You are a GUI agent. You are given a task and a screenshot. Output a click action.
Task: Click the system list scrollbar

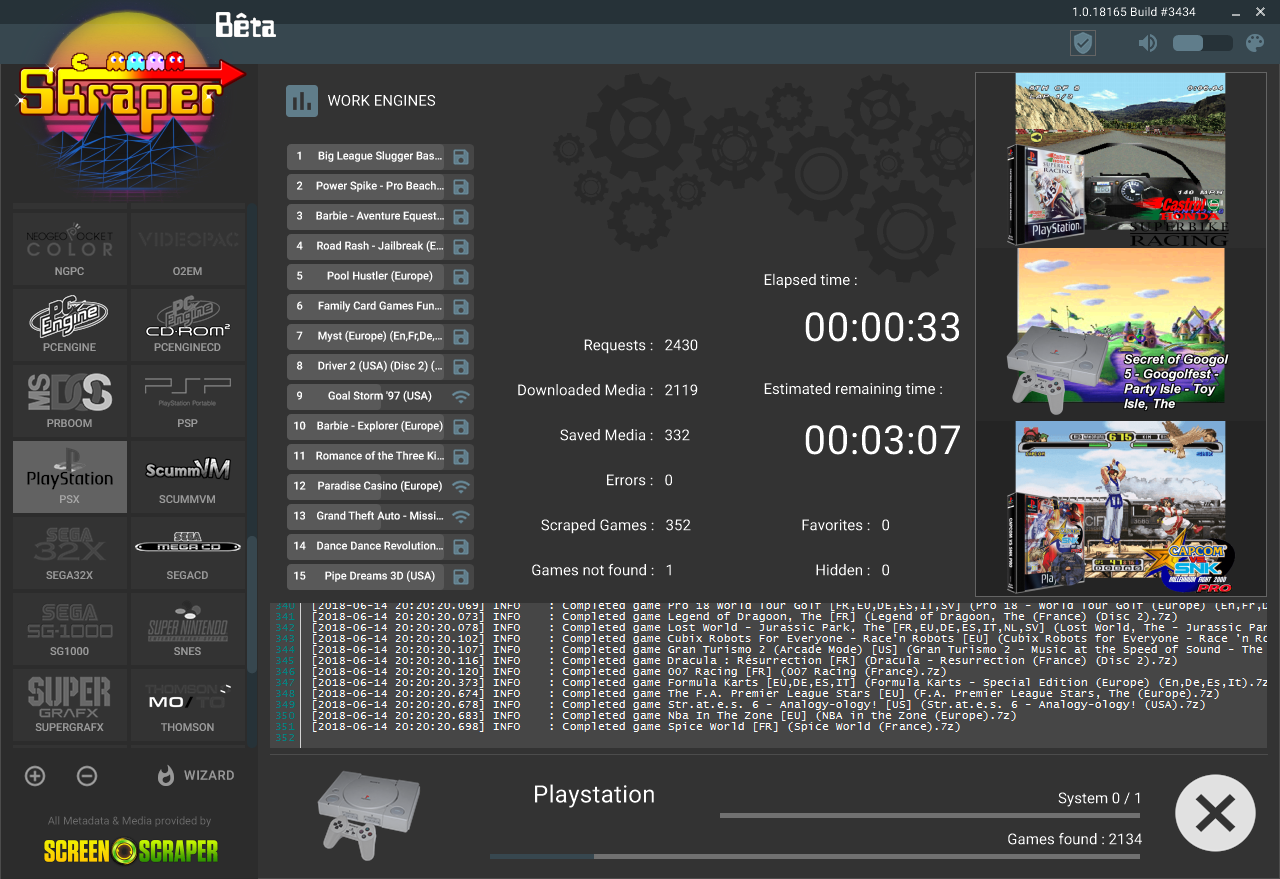click(252, 604)
